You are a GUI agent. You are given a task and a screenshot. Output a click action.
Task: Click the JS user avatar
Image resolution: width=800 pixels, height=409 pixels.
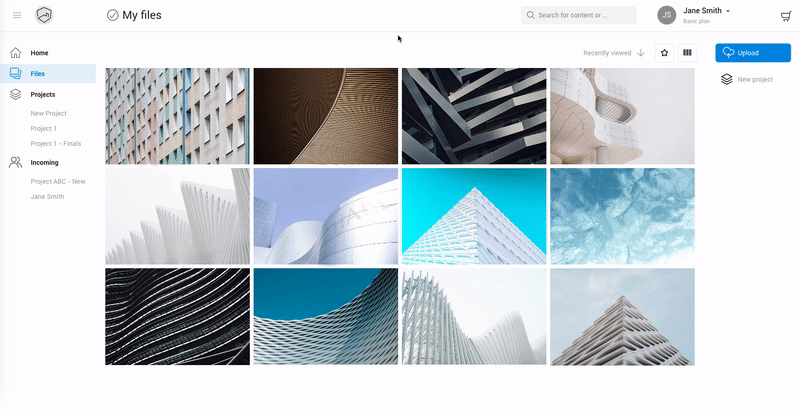pos(666,15)
